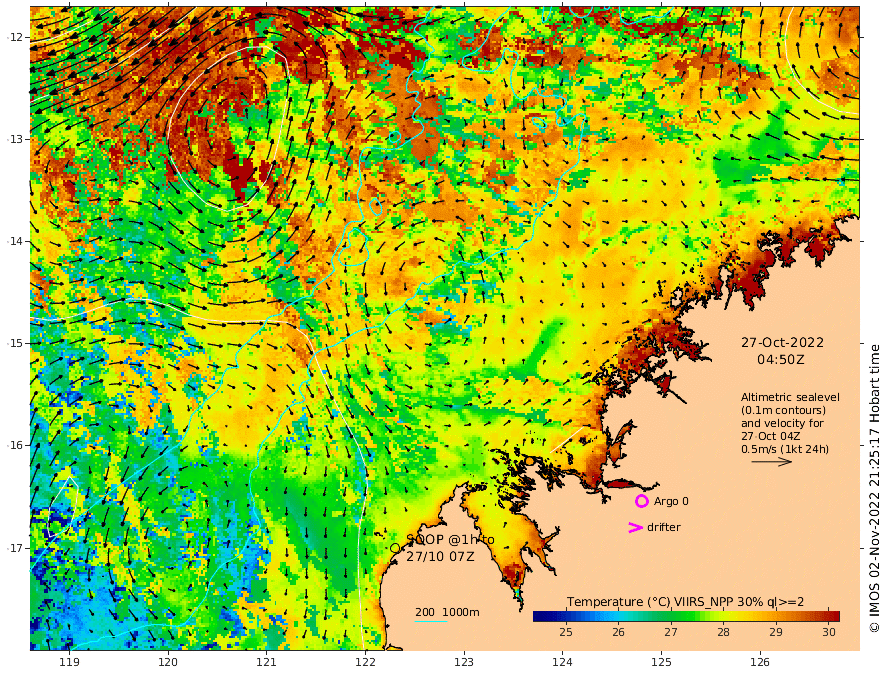Image resolution: width=880 pixels, height=680 pixels.
Task: Click the color bar label 28
Action: [723, 632]
